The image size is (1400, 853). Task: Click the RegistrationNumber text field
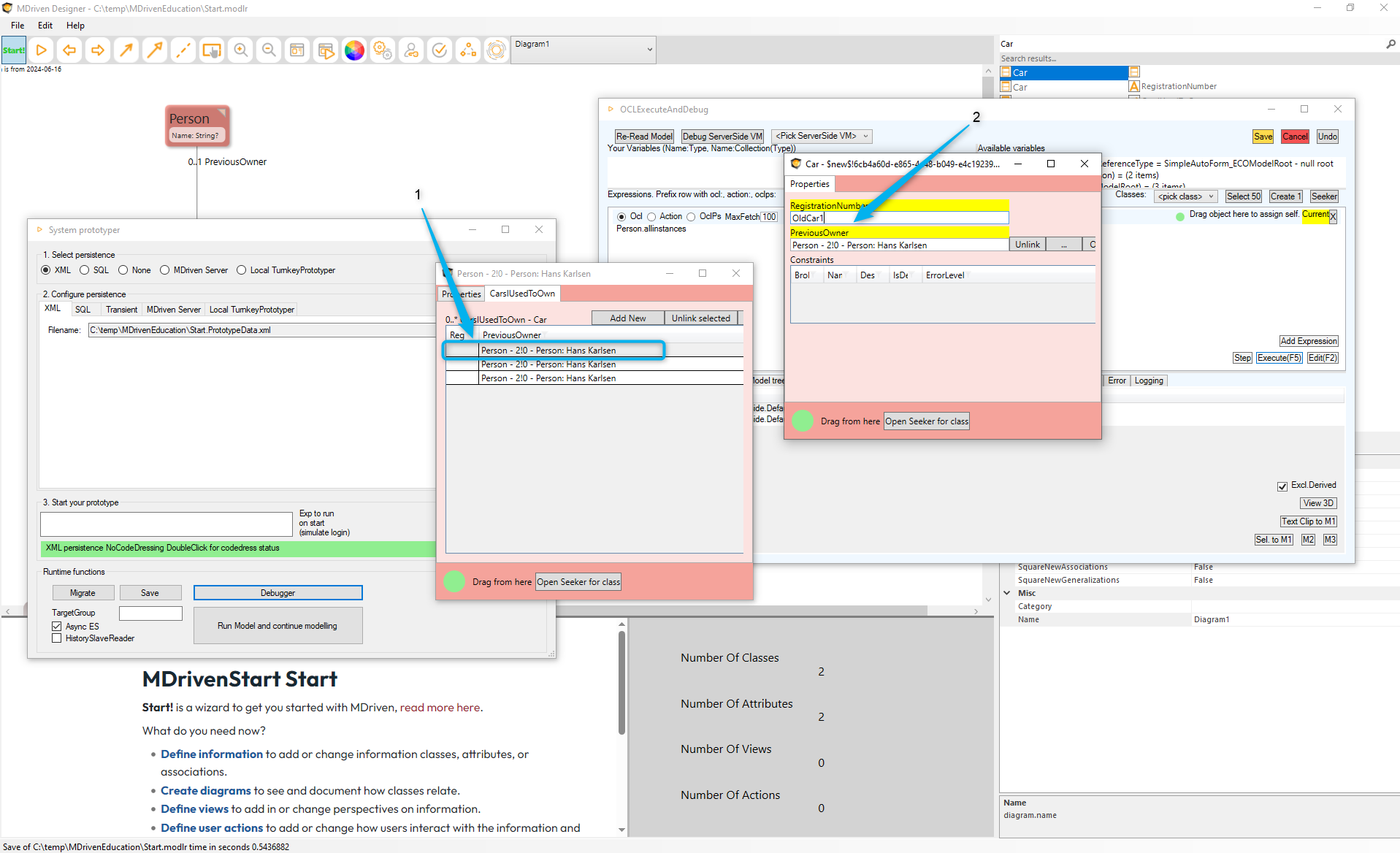point(898,218)
